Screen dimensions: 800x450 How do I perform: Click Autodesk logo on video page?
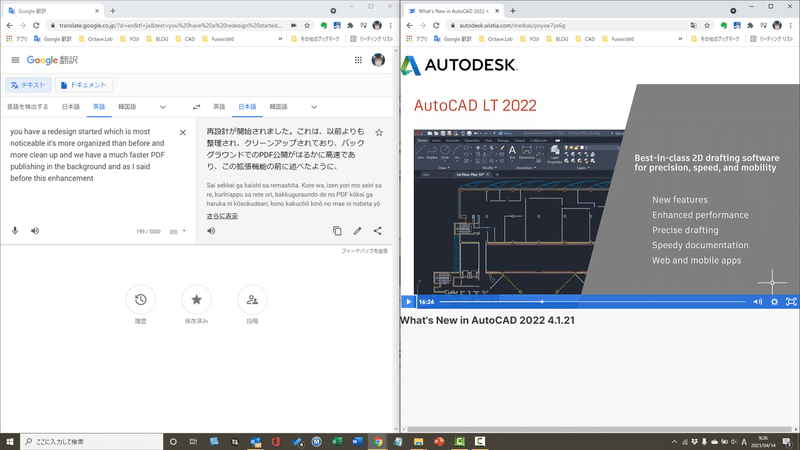459,65
